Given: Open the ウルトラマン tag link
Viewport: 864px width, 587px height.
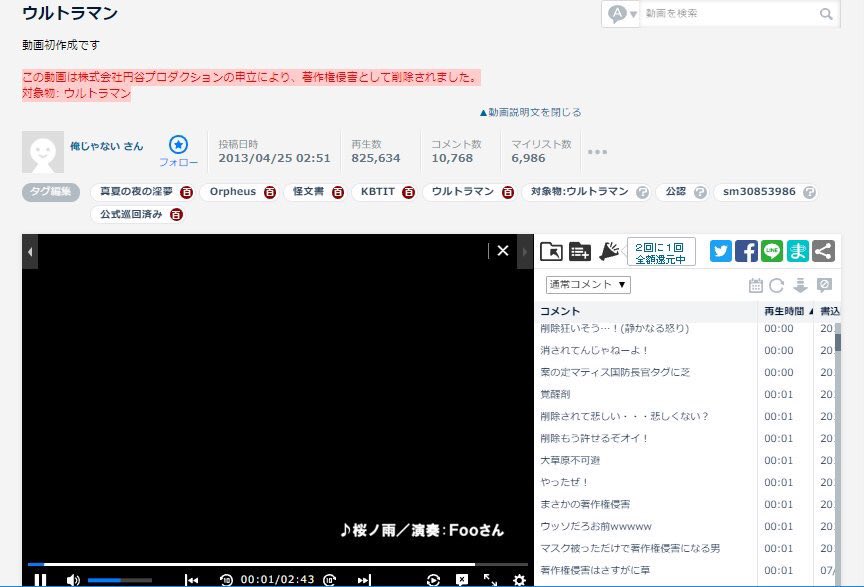Looking at the screenshot, I should (x=462, y=192).
